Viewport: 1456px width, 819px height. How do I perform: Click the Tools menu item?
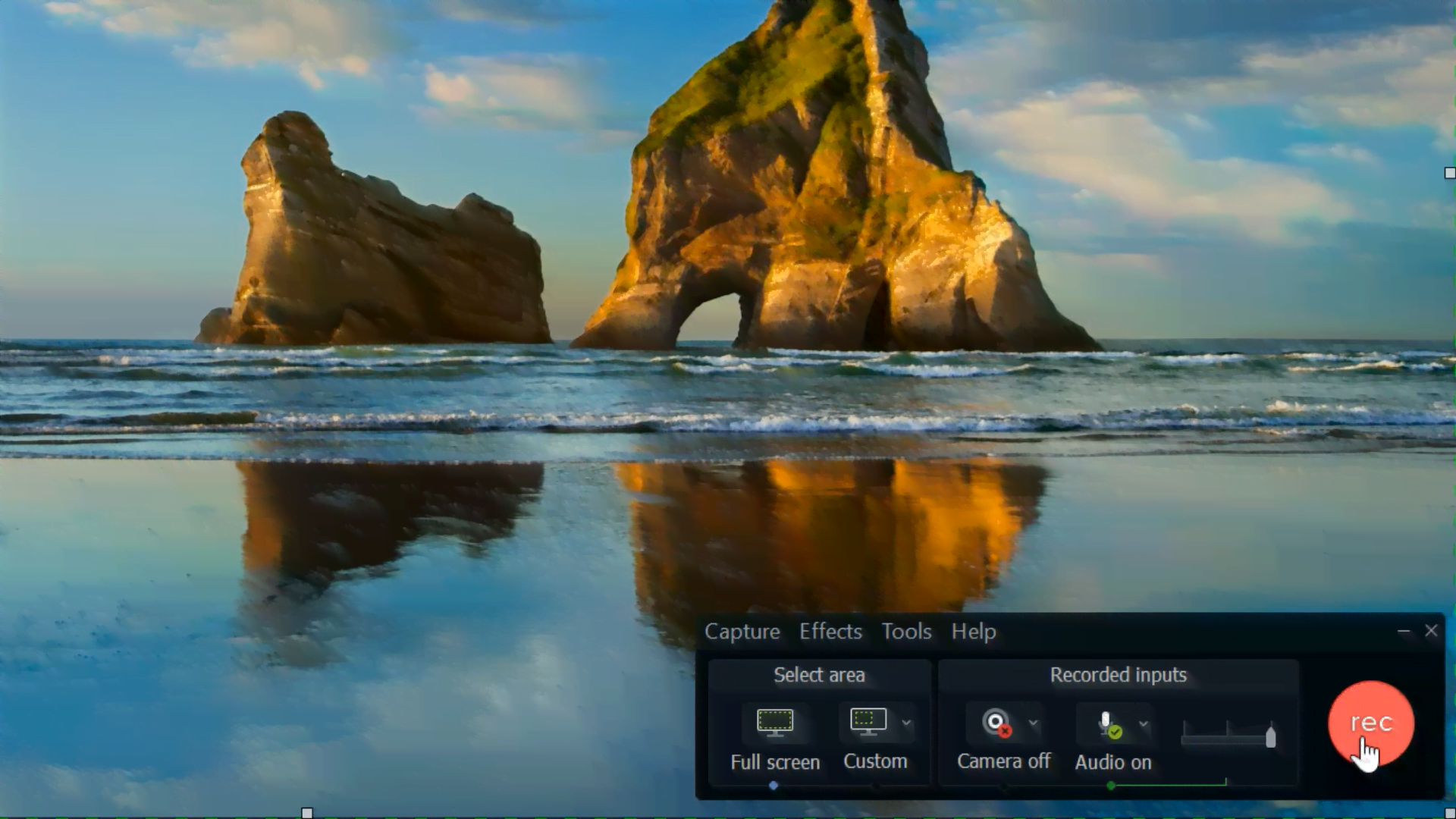pyautogui.click(x=906, y=631)
